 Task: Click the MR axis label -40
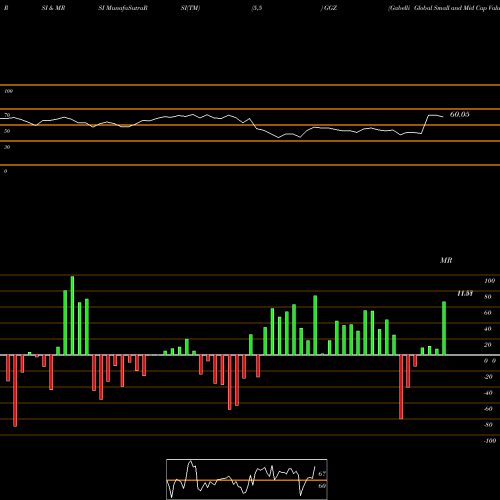tap(488, 393)
